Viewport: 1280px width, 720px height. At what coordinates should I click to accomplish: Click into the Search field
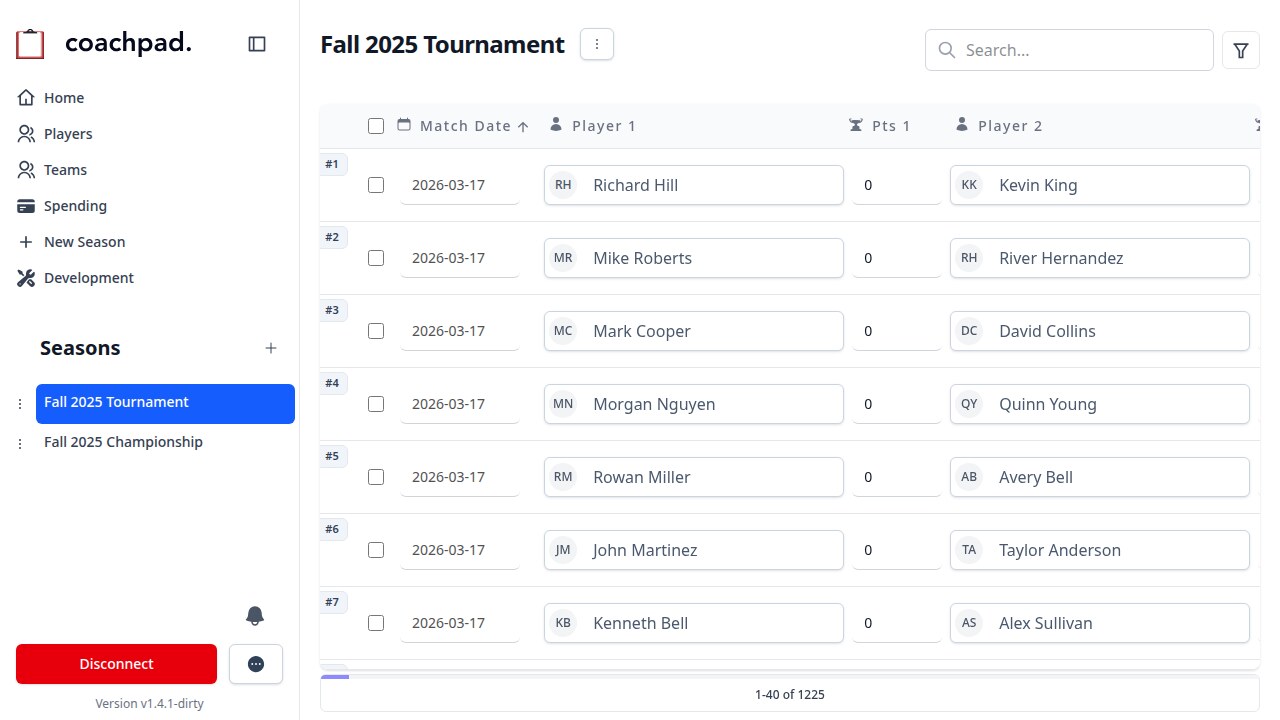tap(1068, 50)
